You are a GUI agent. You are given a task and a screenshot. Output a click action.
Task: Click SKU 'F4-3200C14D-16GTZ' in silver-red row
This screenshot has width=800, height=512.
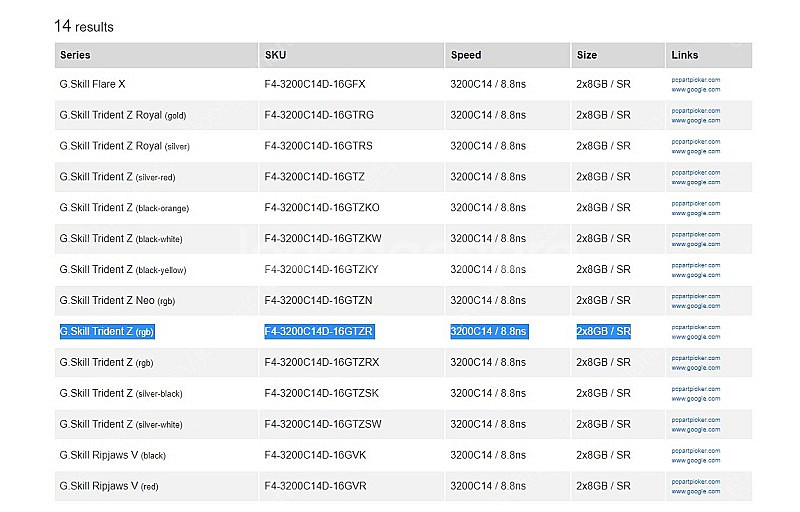pyautogui.click(x=315, y=177)
